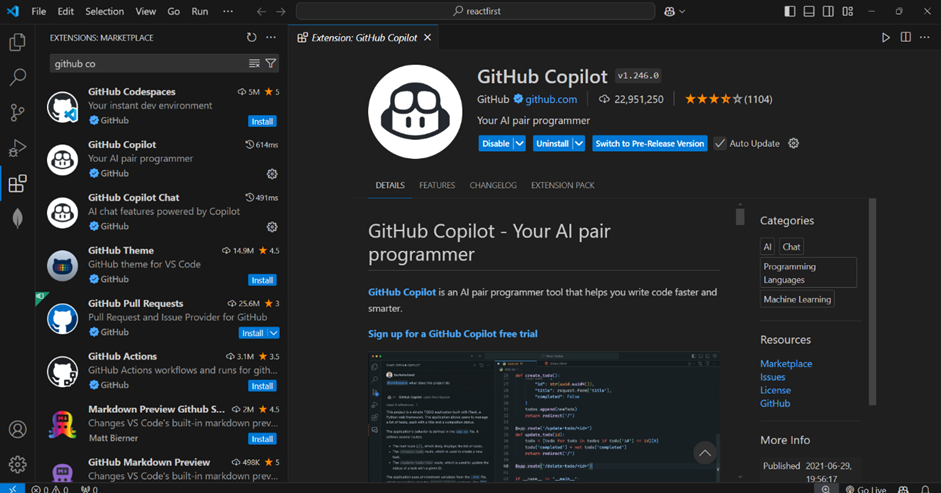Refresh the extensions marketplace list
The image size is (941, 493).
[x=251, y=37]
